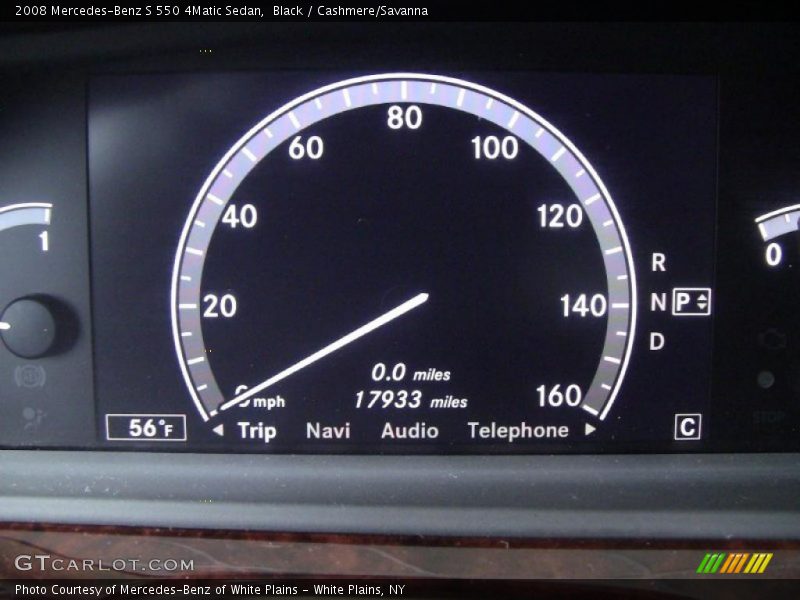Open next menu with right arrow
The height and width of the screenshot is (600, 800).
pos(588,432)
